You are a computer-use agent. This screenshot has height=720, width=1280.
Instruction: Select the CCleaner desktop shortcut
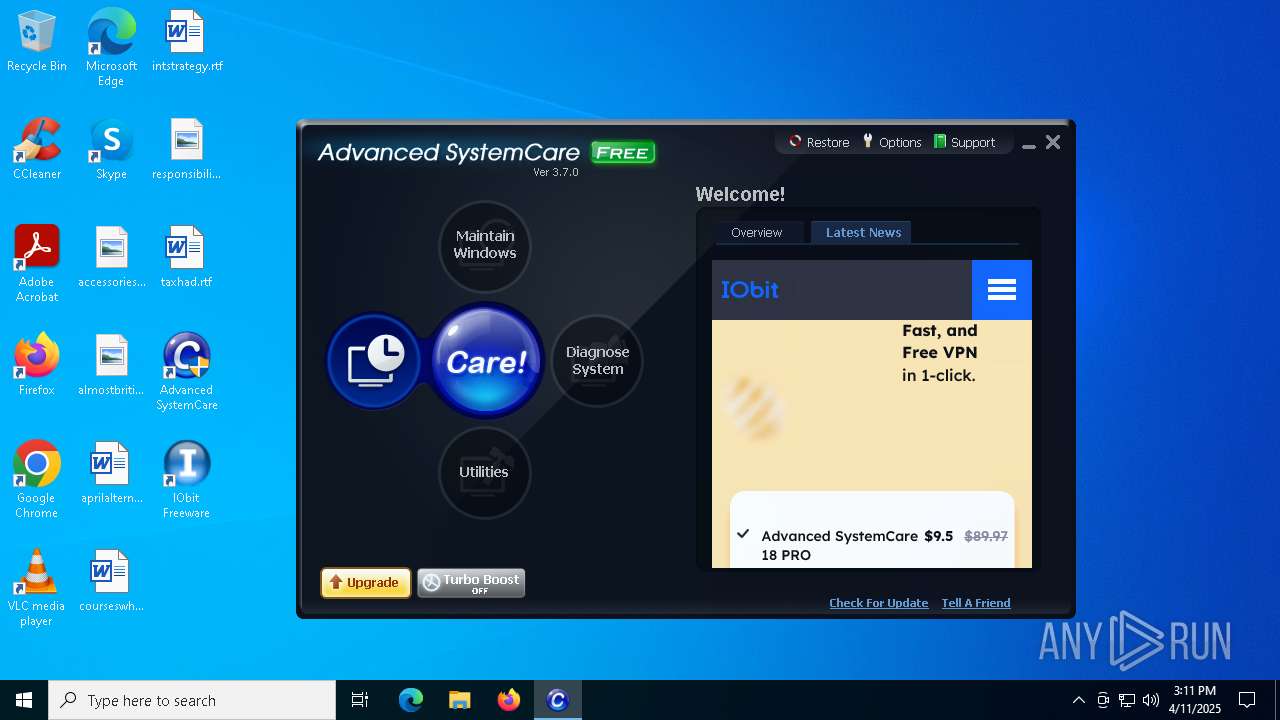point(37,150)
